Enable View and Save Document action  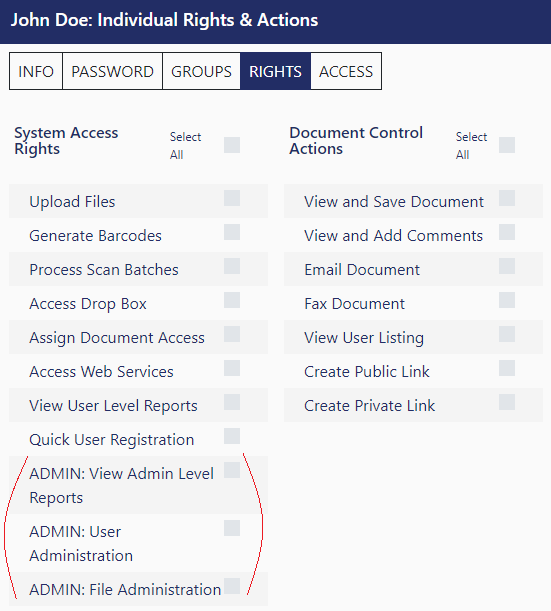tap(507, 198)
